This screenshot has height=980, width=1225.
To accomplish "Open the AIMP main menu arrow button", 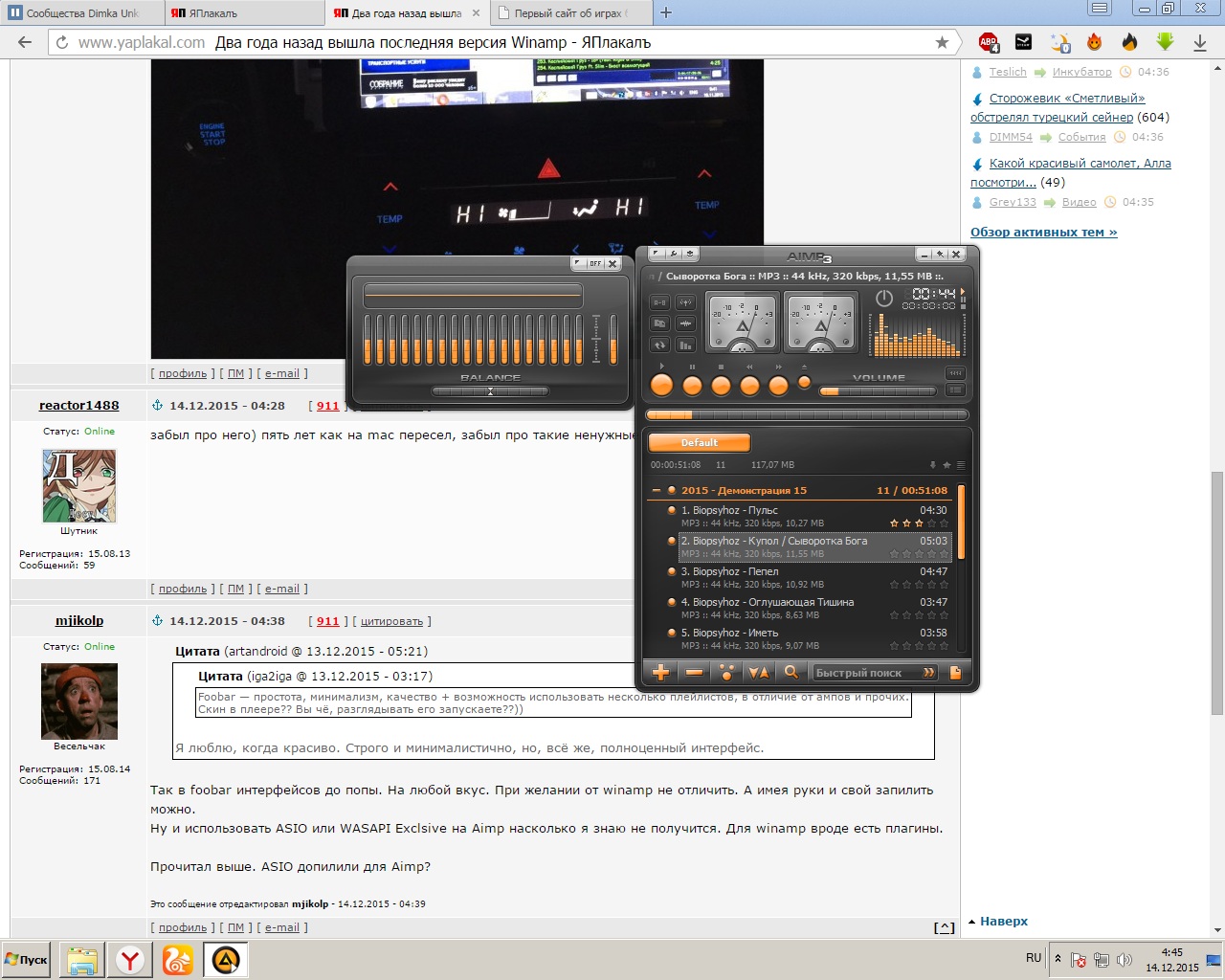I will click(657, 255).
